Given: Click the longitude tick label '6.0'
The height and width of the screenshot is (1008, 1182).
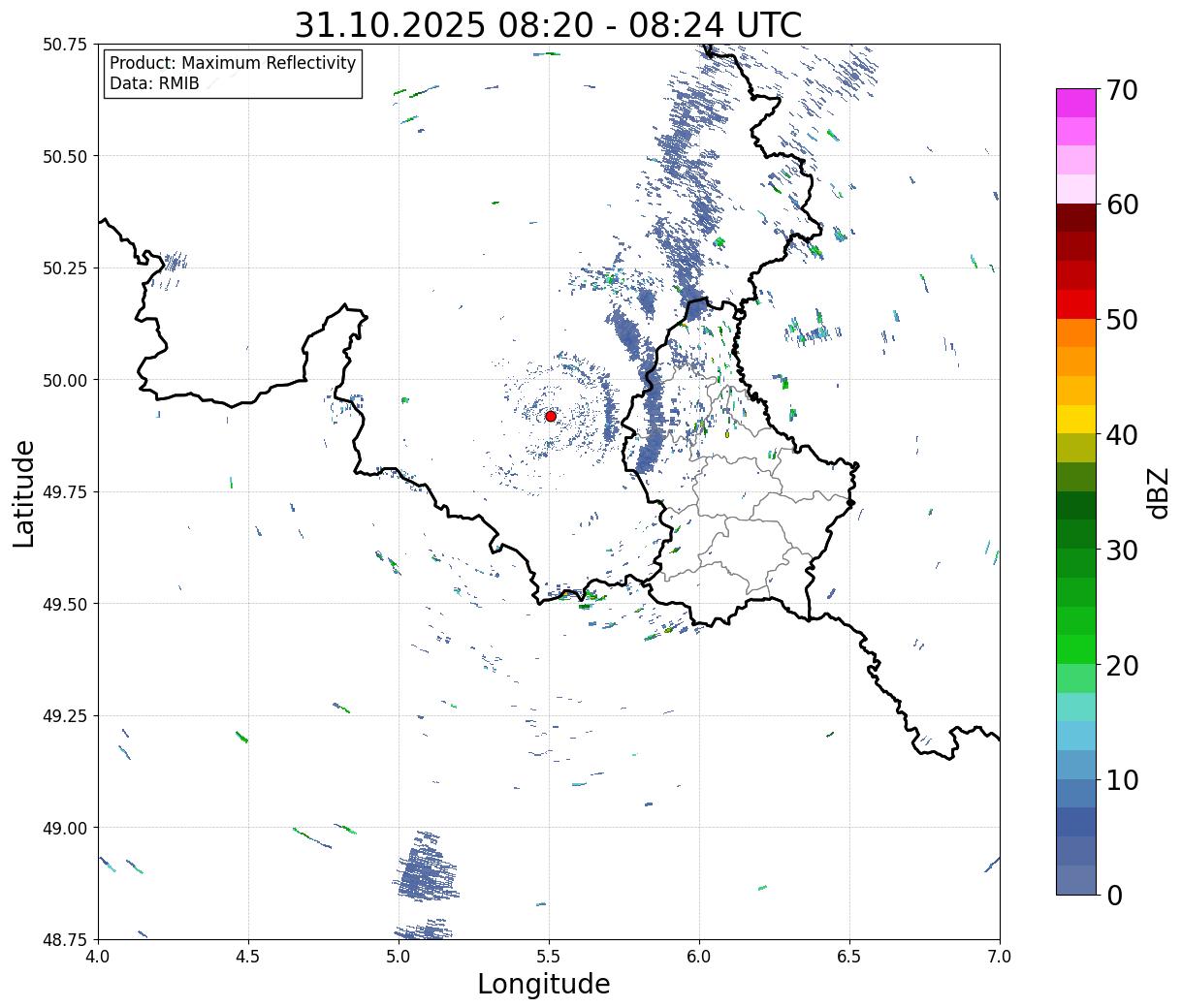Looking at the screenshot, I should pos(699,957).
